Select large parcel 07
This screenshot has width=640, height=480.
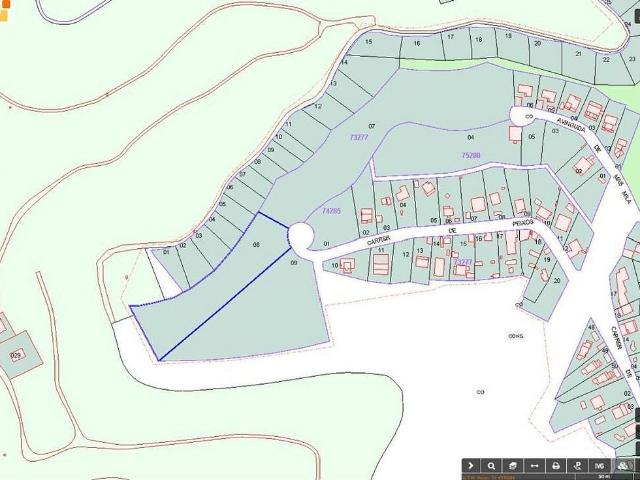[372, 126]
